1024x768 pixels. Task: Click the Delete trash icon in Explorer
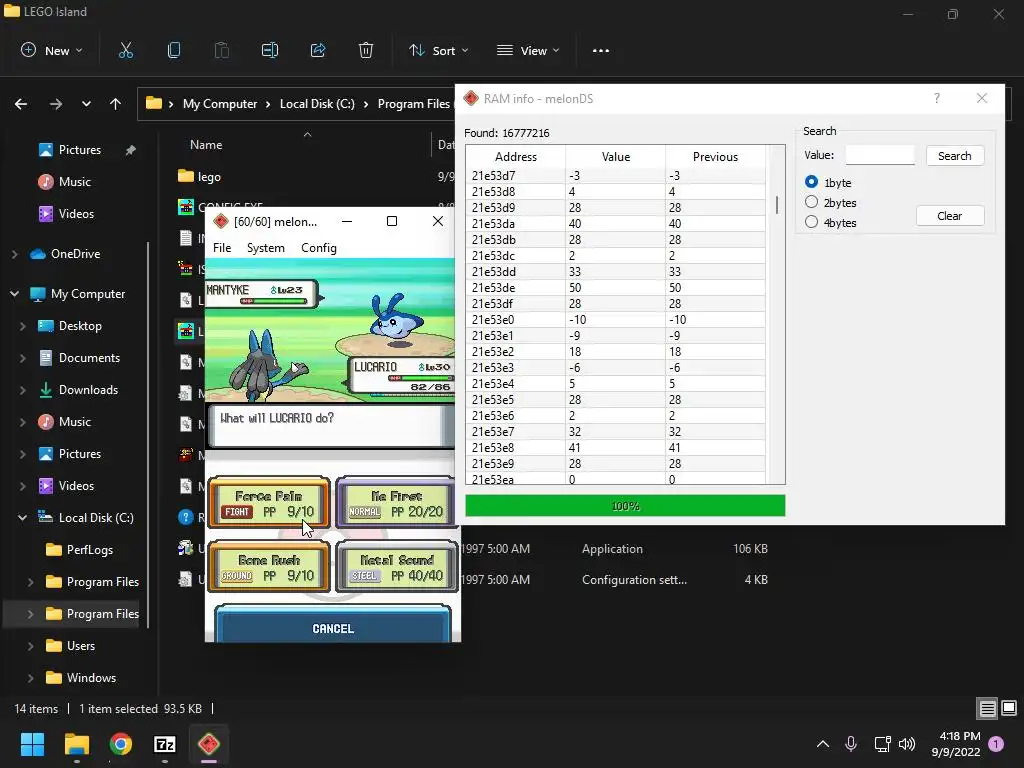(366, 50)
